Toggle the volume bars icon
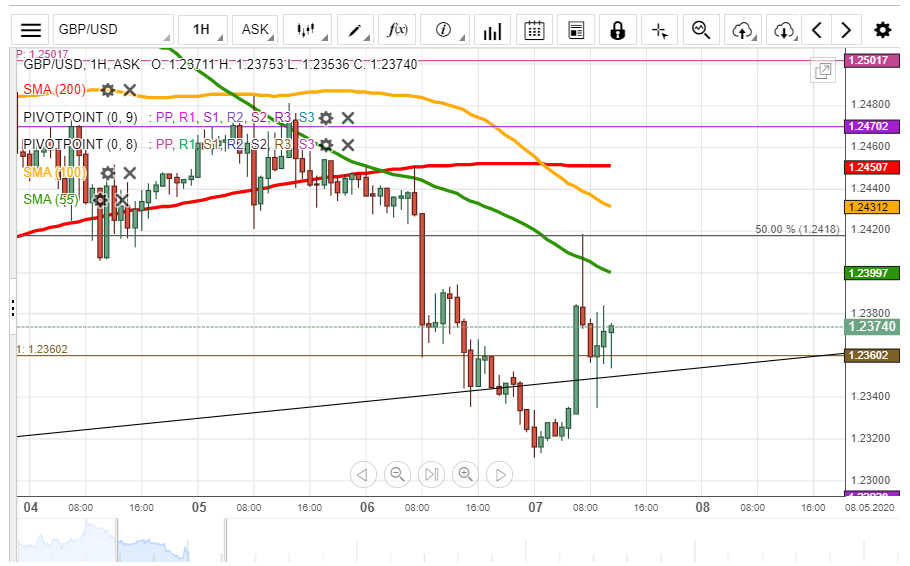Screen dimensions: 910x566 coord(492,30)
